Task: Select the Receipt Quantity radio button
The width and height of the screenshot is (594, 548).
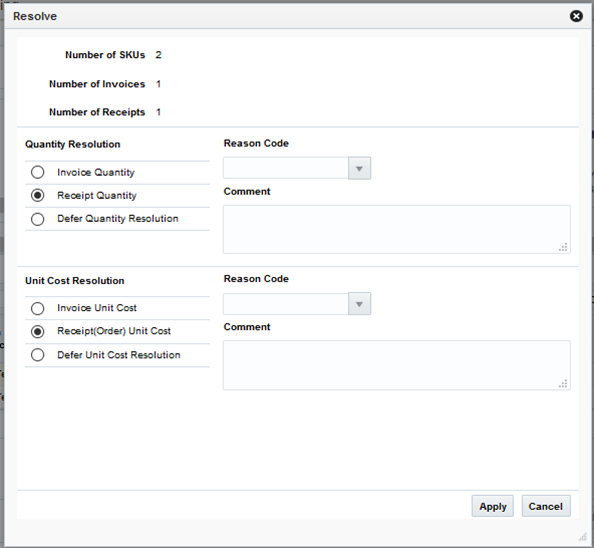Action: tap(38, 195)
